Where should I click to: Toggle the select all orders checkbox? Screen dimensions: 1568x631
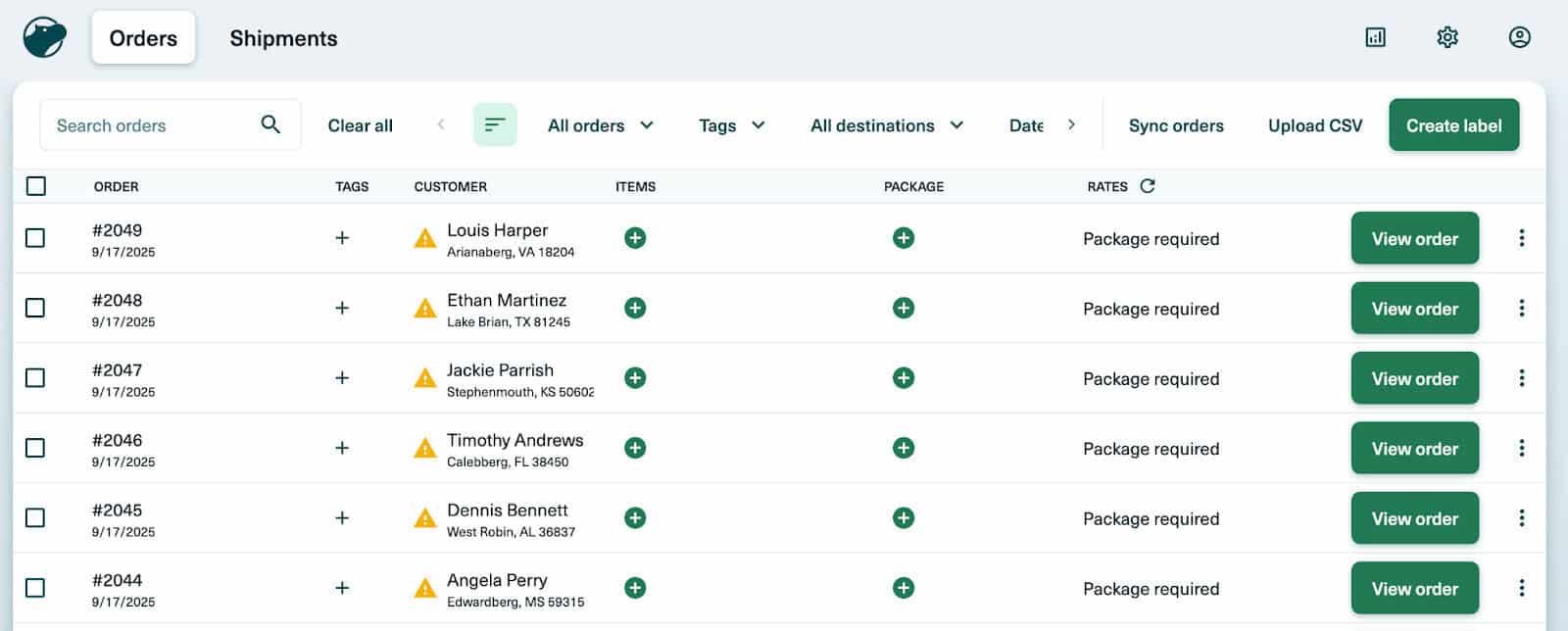pos(36,186)
